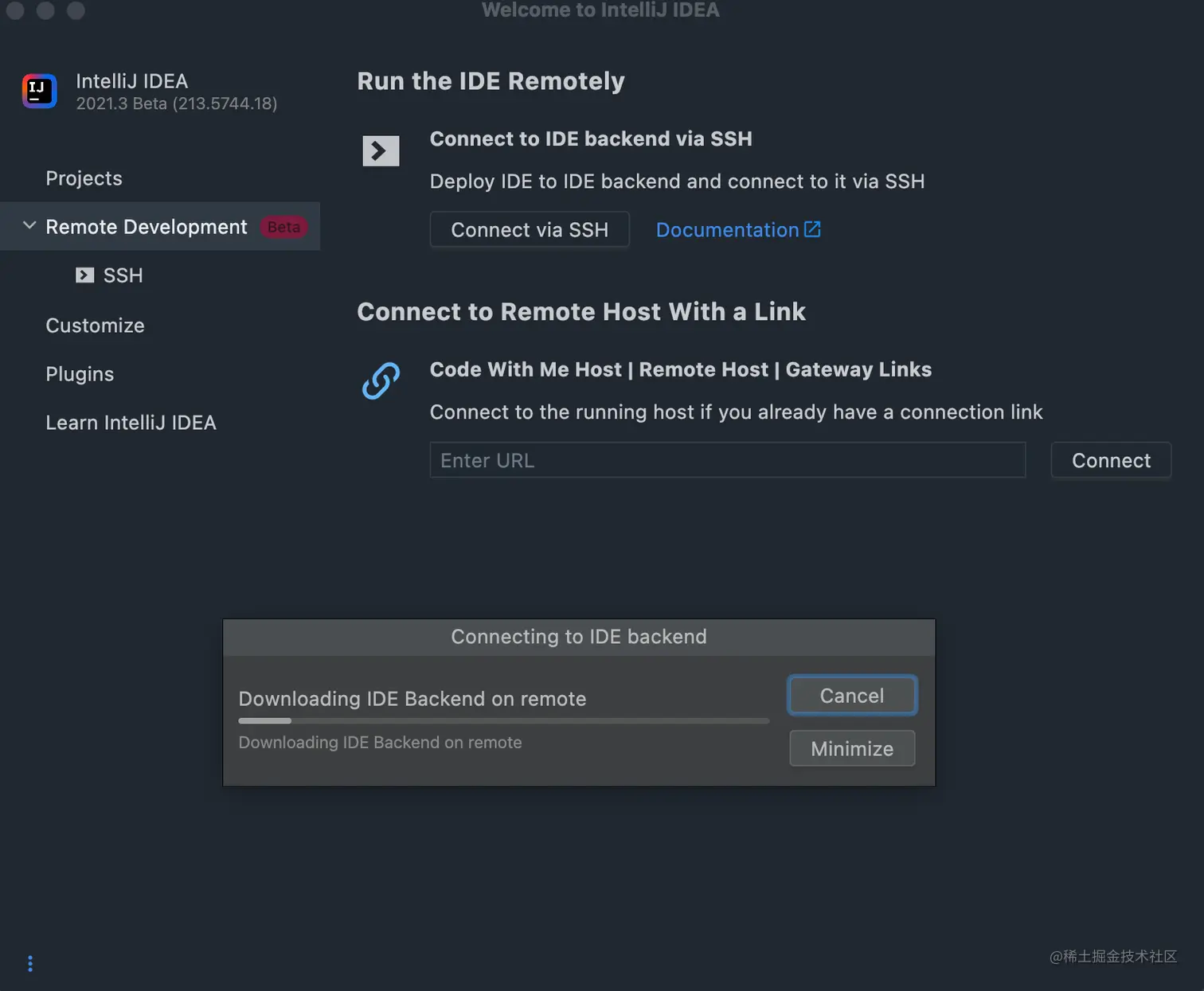Screen dimensions: 1204x991
Task: Click the external link icon after Documentation
Action: pos(812,229)
